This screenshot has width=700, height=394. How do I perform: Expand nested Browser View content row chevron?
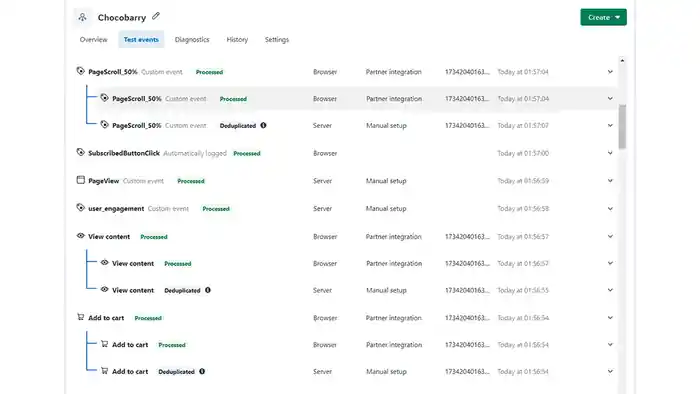click(x=610, y=263)
